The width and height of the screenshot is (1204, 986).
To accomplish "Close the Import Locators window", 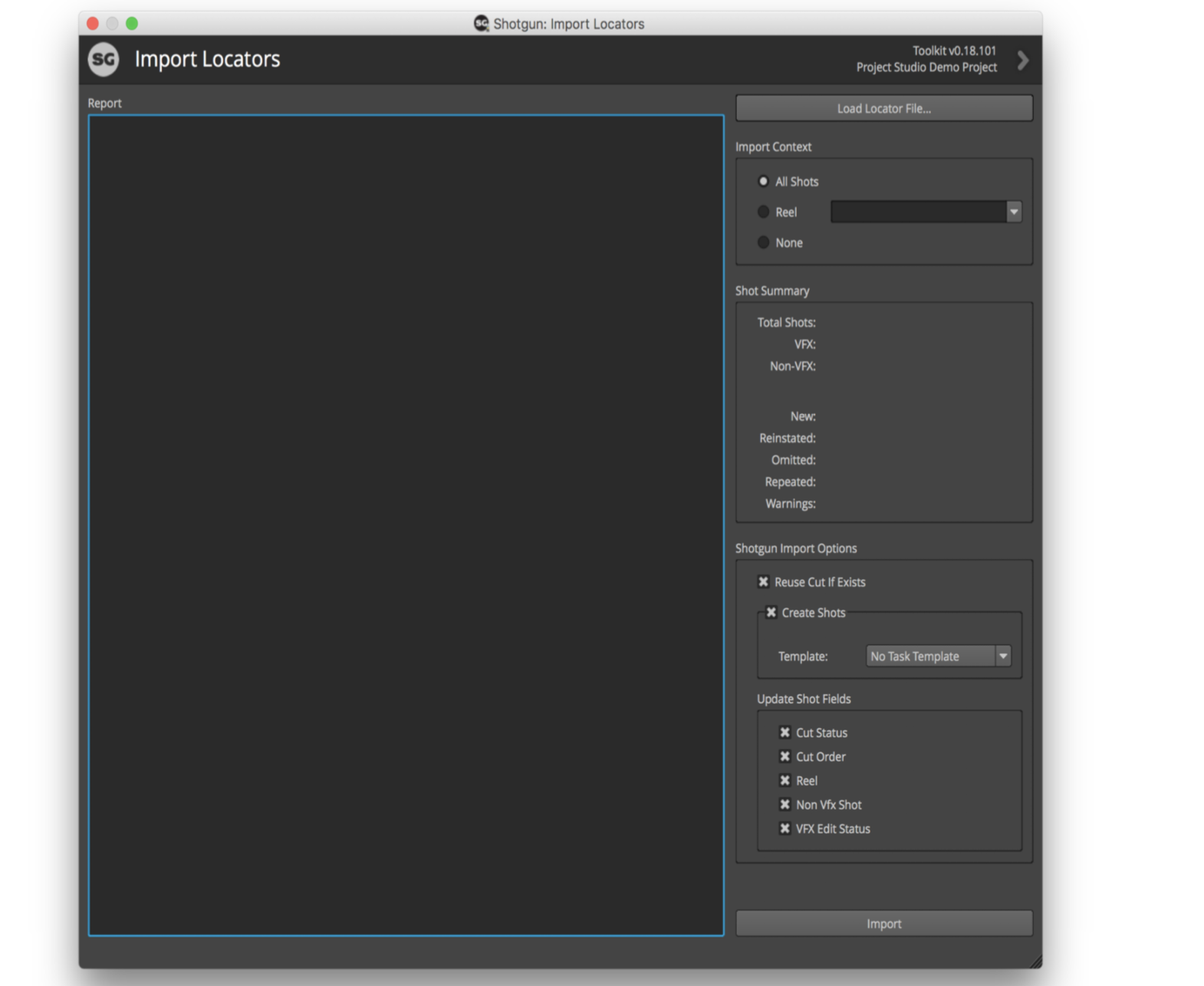I will [x=93, y=24].
